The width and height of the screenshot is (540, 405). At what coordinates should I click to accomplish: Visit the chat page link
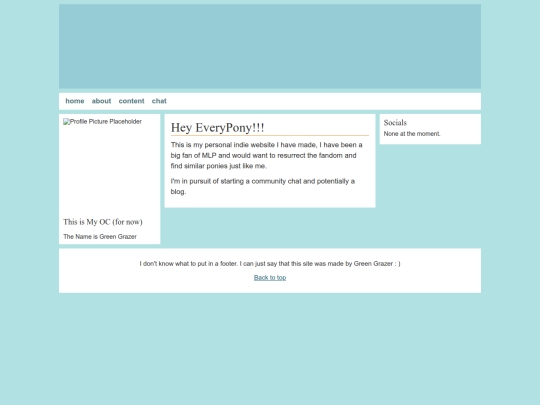(x=159, y=101)
